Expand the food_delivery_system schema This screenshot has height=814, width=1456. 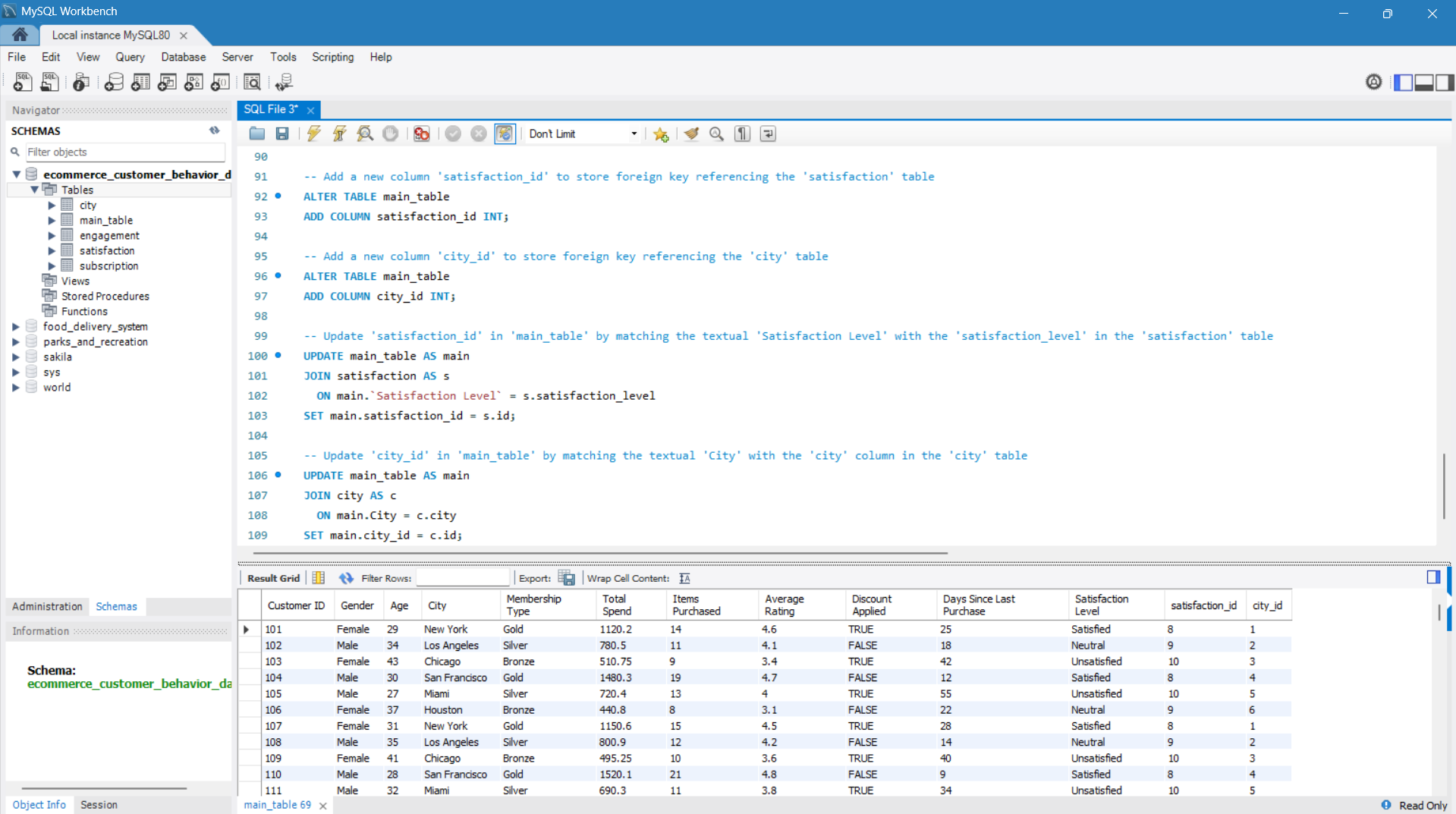click(16, 326)
